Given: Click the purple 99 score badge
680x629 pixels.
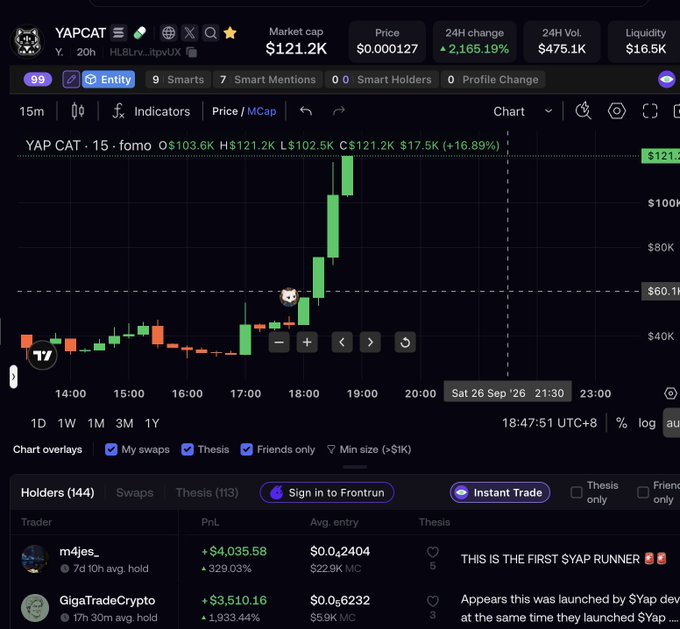Looking at the screenshot, I should pyautogui.click(x=38, y=79).
